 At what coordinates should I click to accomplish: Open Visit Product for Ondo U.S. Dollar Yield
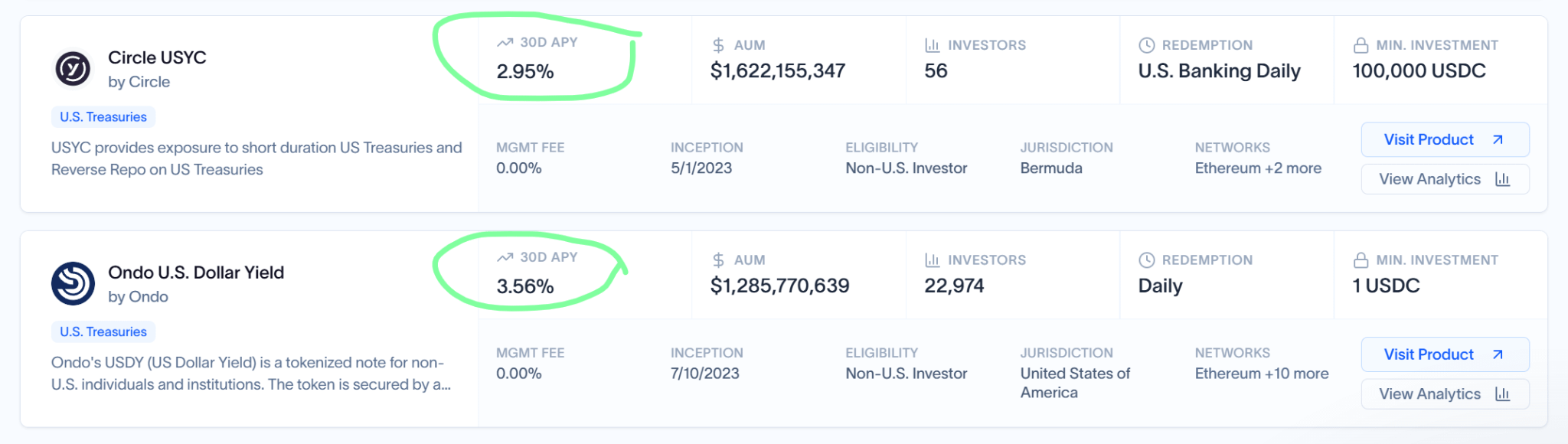coord(1444,354)
